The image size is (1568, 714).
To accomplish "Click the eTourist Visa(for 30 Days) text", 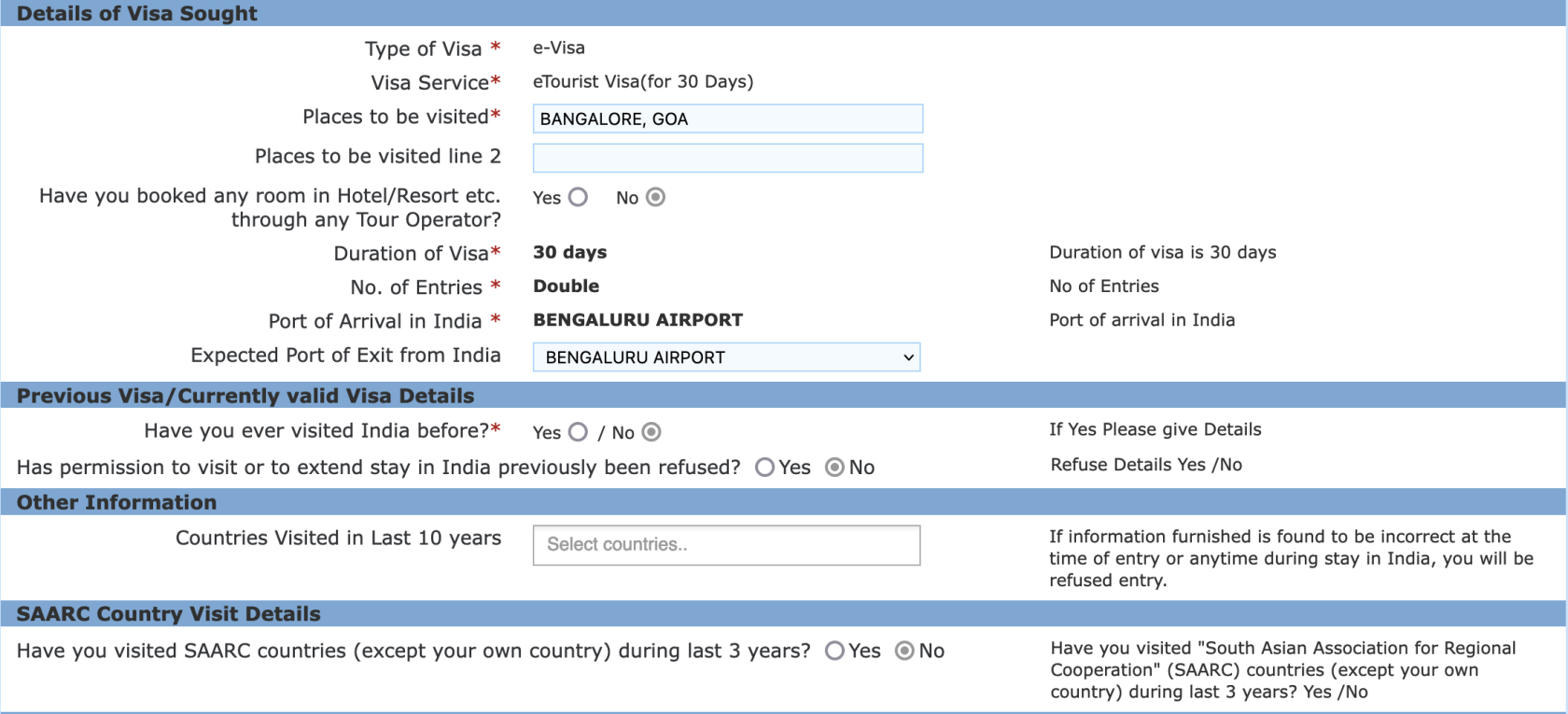I will pyautogui.click(x=643, y=81).
